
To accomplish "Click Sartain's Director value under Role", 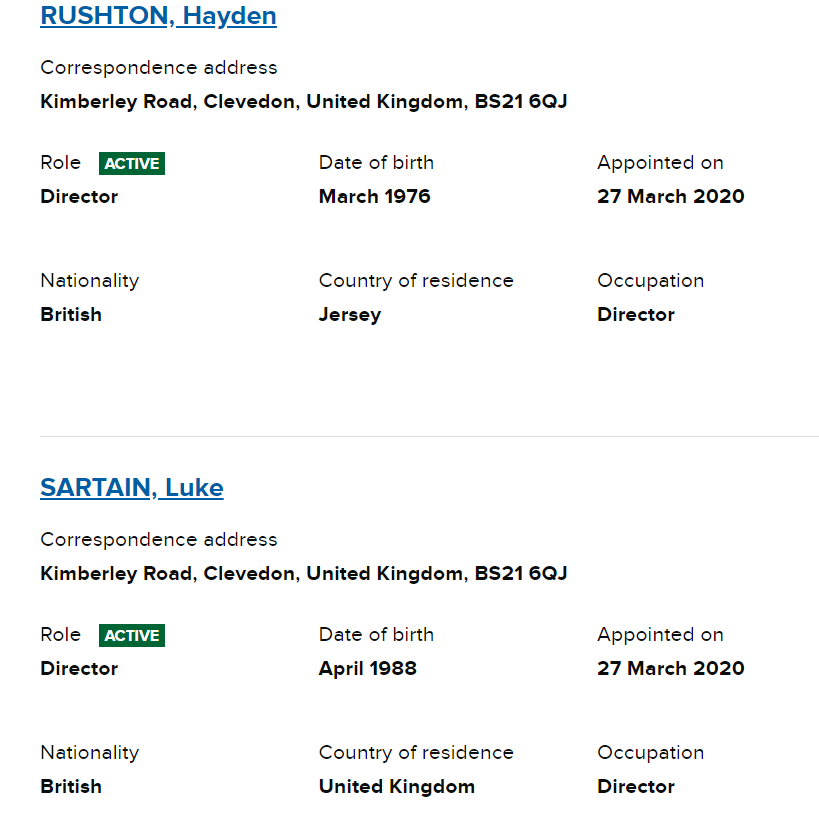I will tap(79, 669).
